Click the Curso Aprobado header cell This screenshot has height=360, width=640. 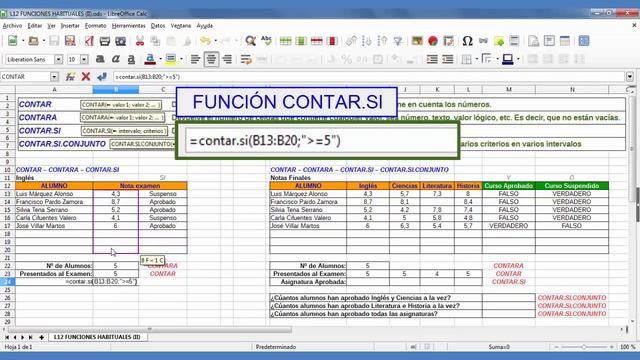(509, 186)
